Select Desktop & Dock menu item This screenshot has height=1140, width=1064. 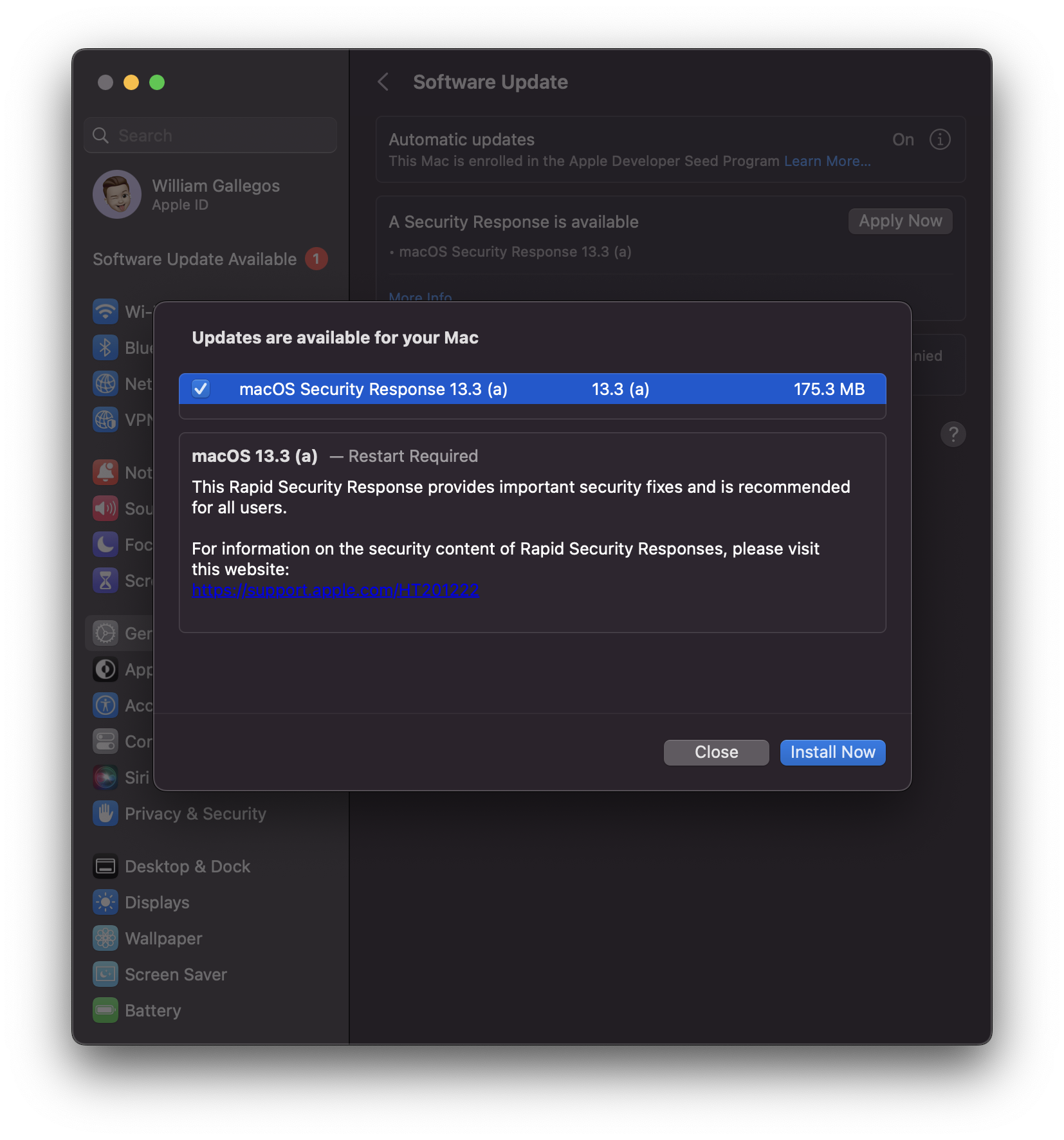(210, 867)
